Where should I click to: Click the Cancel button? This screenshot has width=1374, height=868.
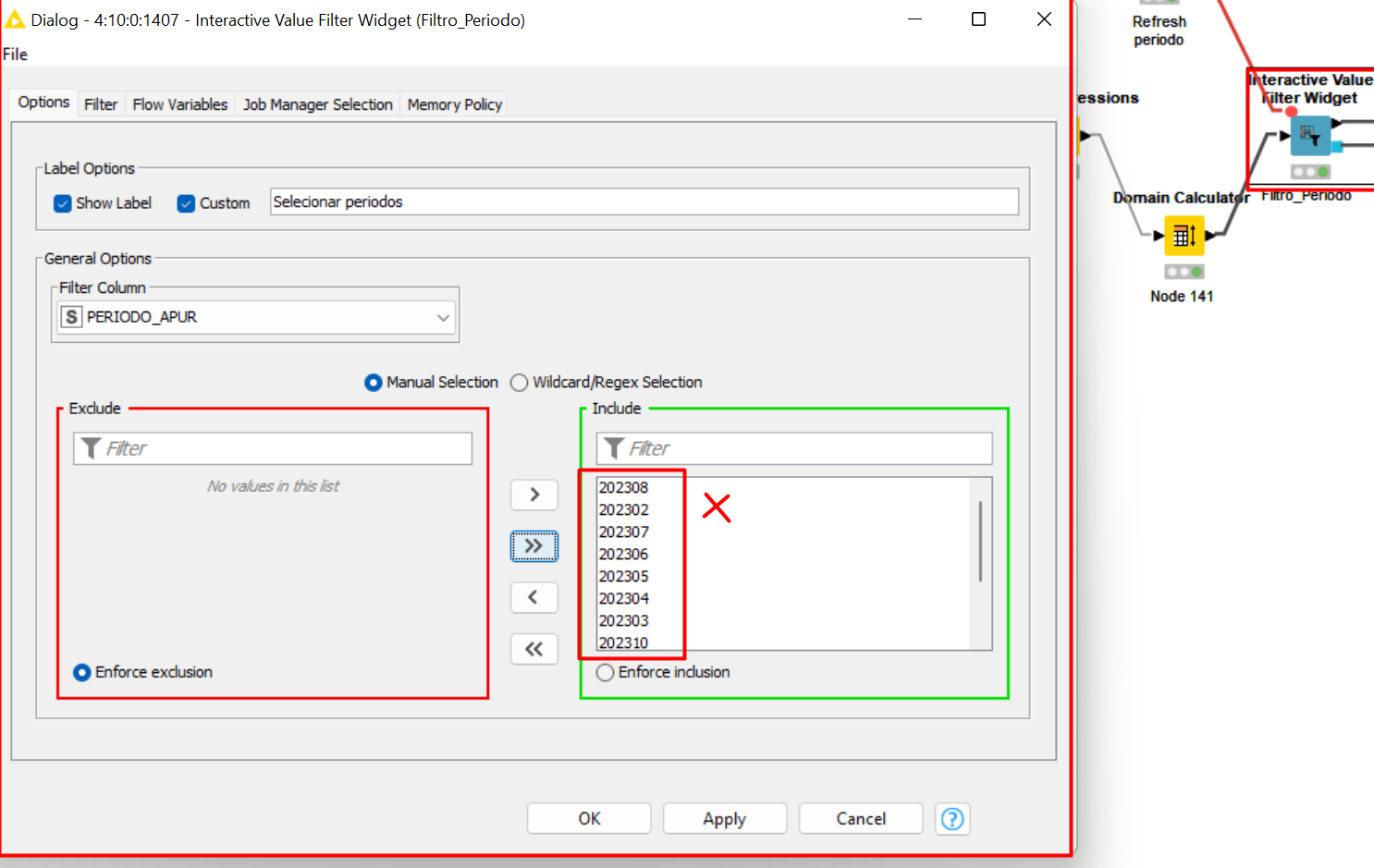pyautogui.click(x=861, y=819)
